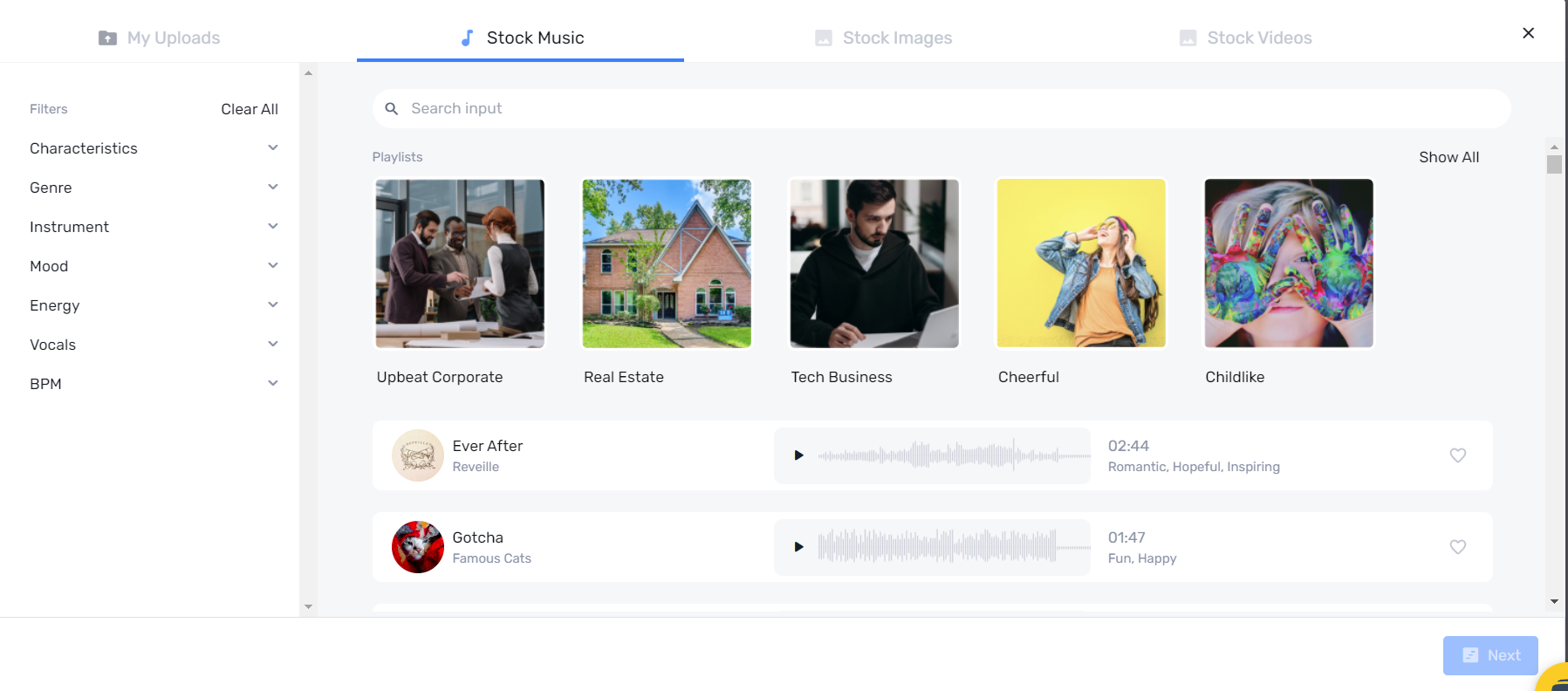Viewport: 1568px width, 691px height.
Task: Seek within the Ever After waveform
Action: click(x=953, y=455)
